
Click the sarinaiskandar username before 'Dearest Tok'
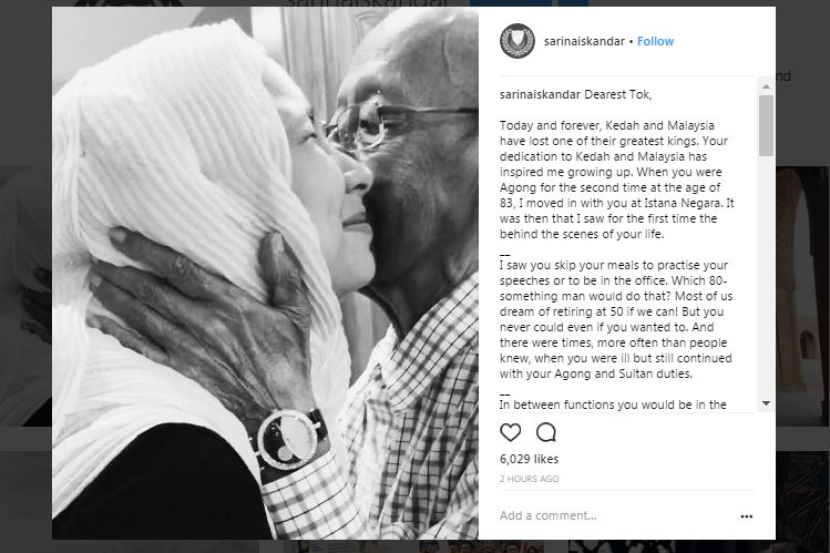(536, 95)
